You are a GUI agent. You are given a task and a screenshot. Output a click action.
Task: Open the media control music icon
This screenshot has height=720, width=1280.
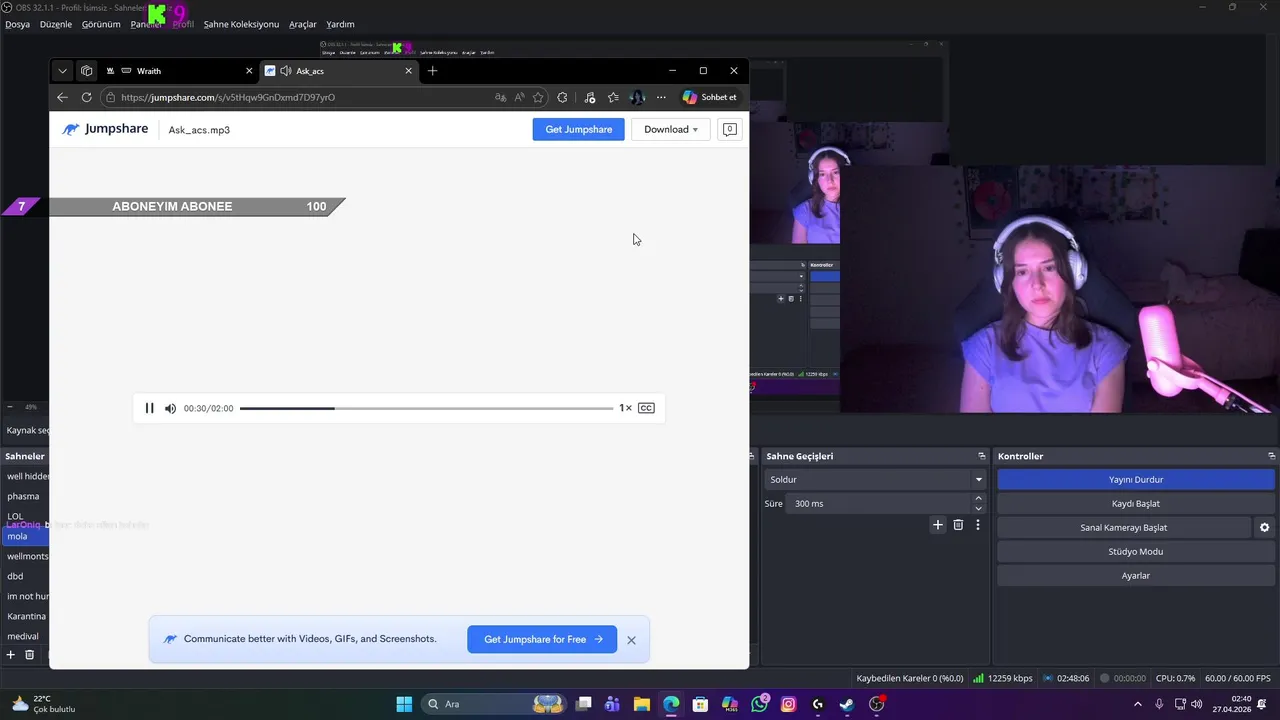coord(589,97)
